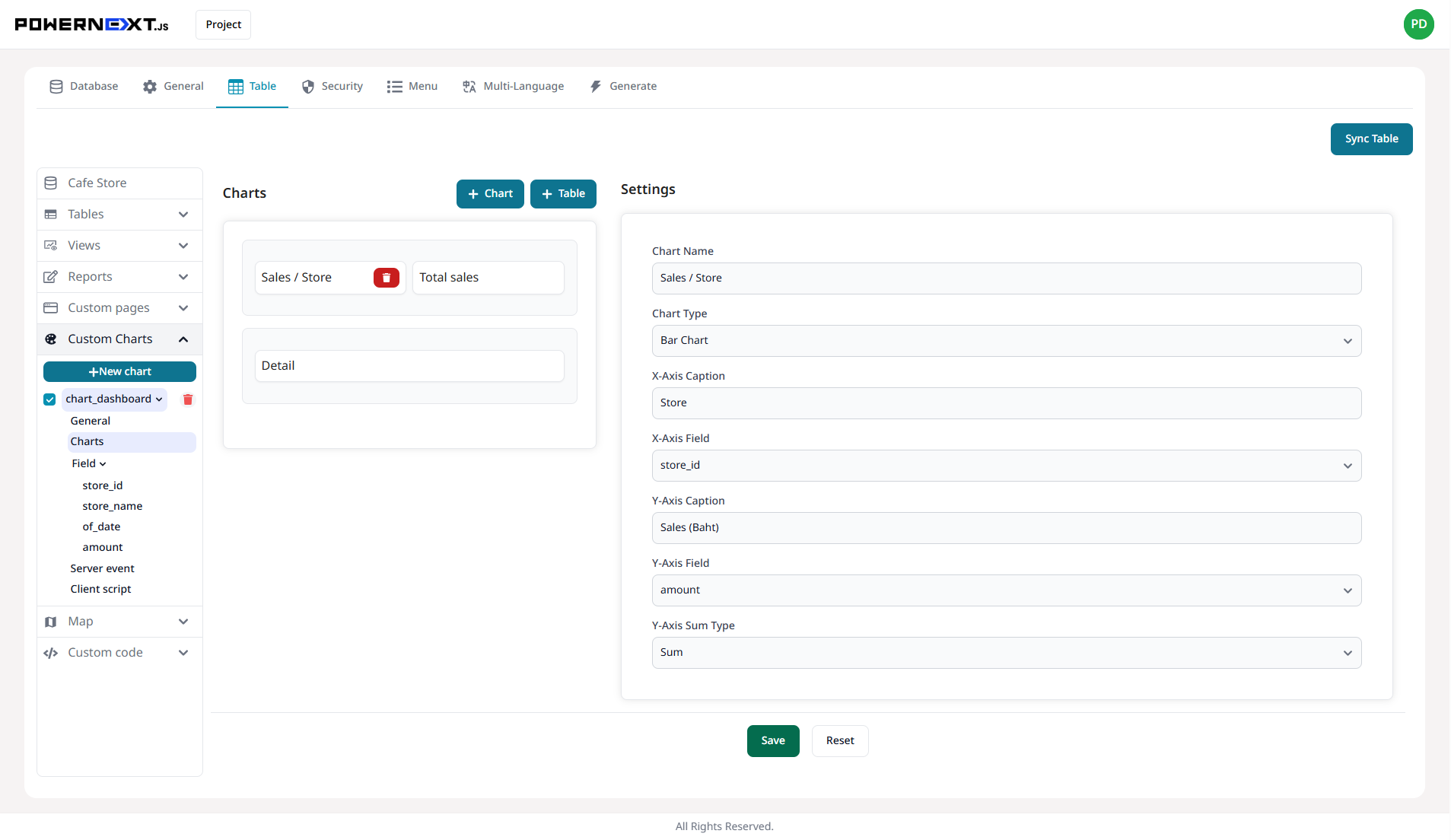Click the Custom Charts palette icon
The height and width of the screenshot is (840, 1451).
[51, 339]
